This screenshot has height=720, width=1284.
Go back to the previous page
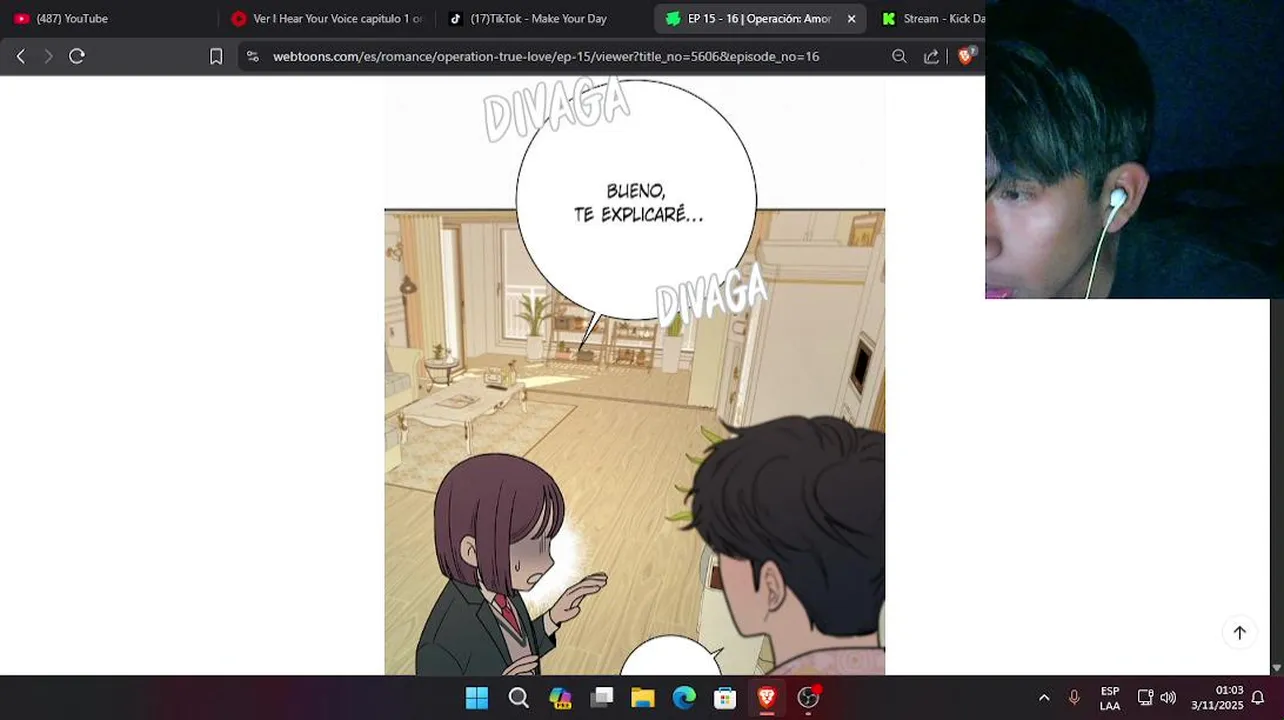click(x=20, y=57)
